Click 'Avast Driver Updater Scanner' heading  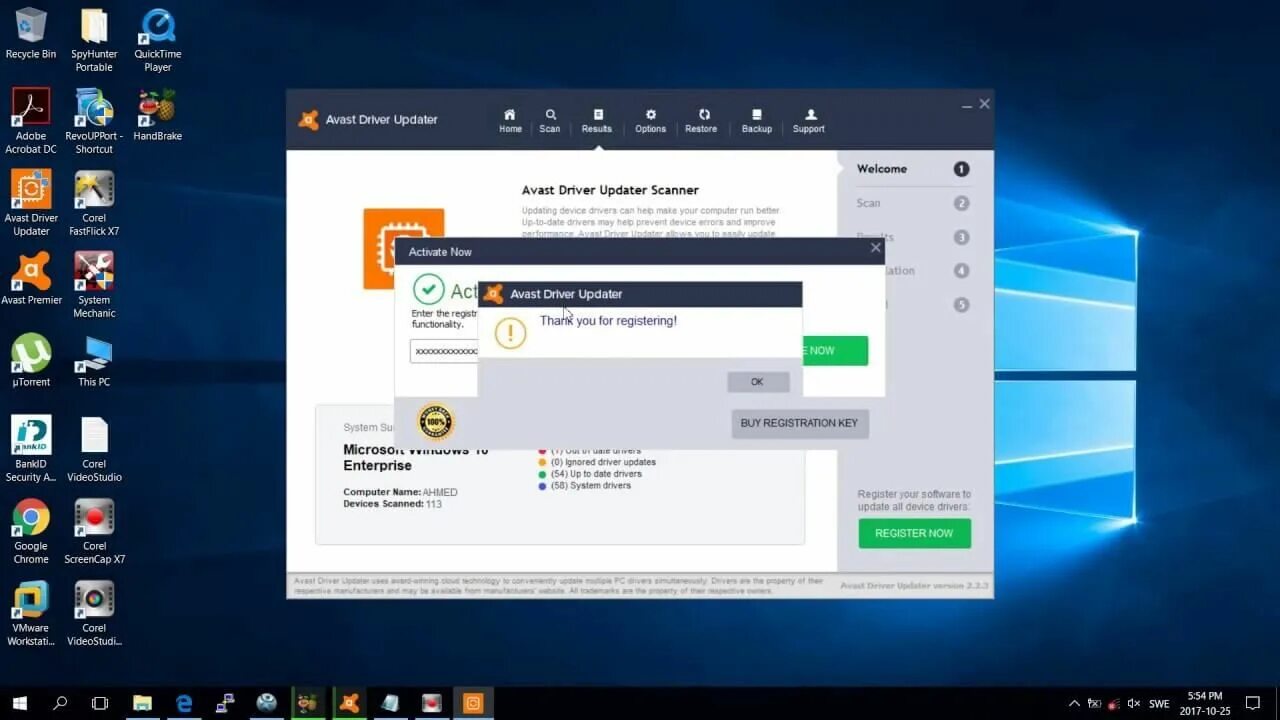[610, 190]
